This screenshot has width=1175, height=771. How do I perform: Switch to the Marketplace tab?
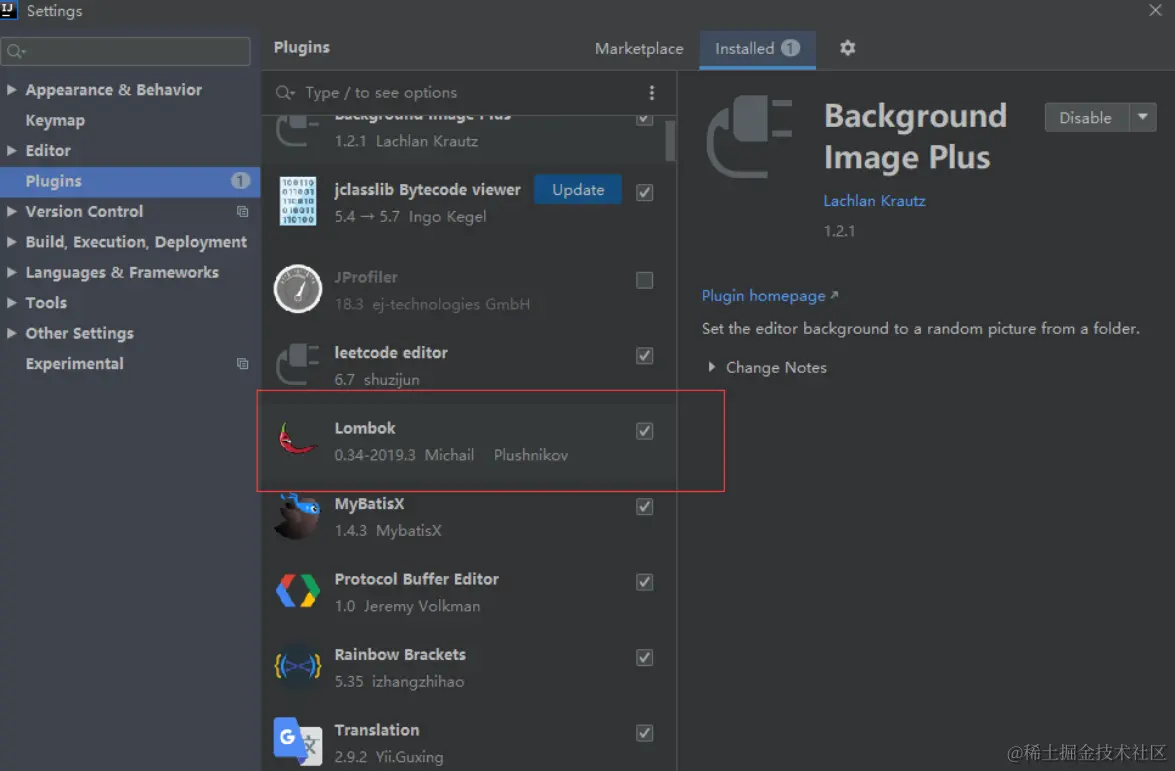point(639,49)
